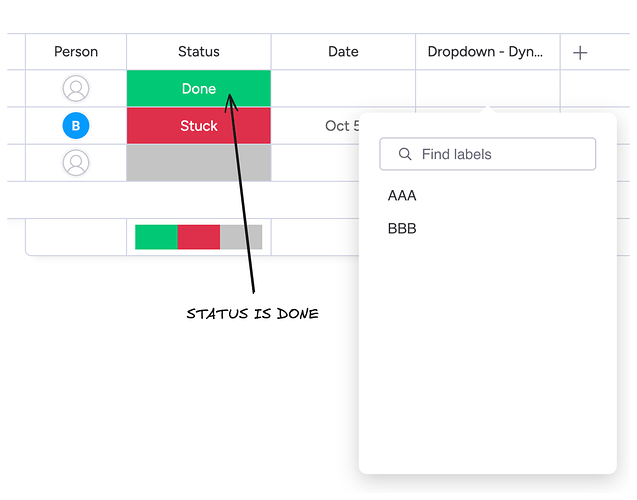Open the red Stuck status cell
The width and height of the screenshot is (637, 500).
[x=199, y=126]
